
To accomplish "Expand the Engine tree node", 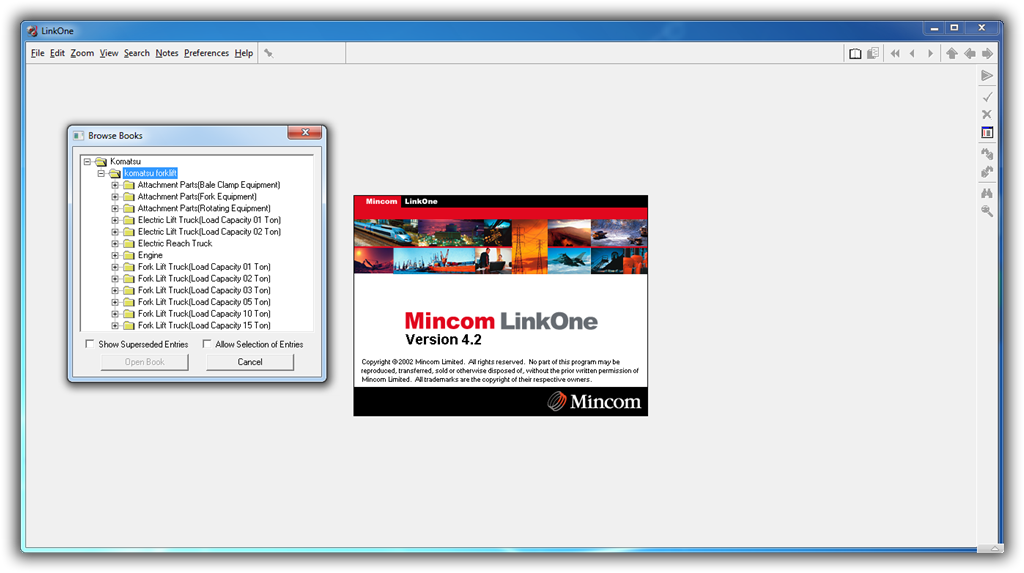I will 115,255.
